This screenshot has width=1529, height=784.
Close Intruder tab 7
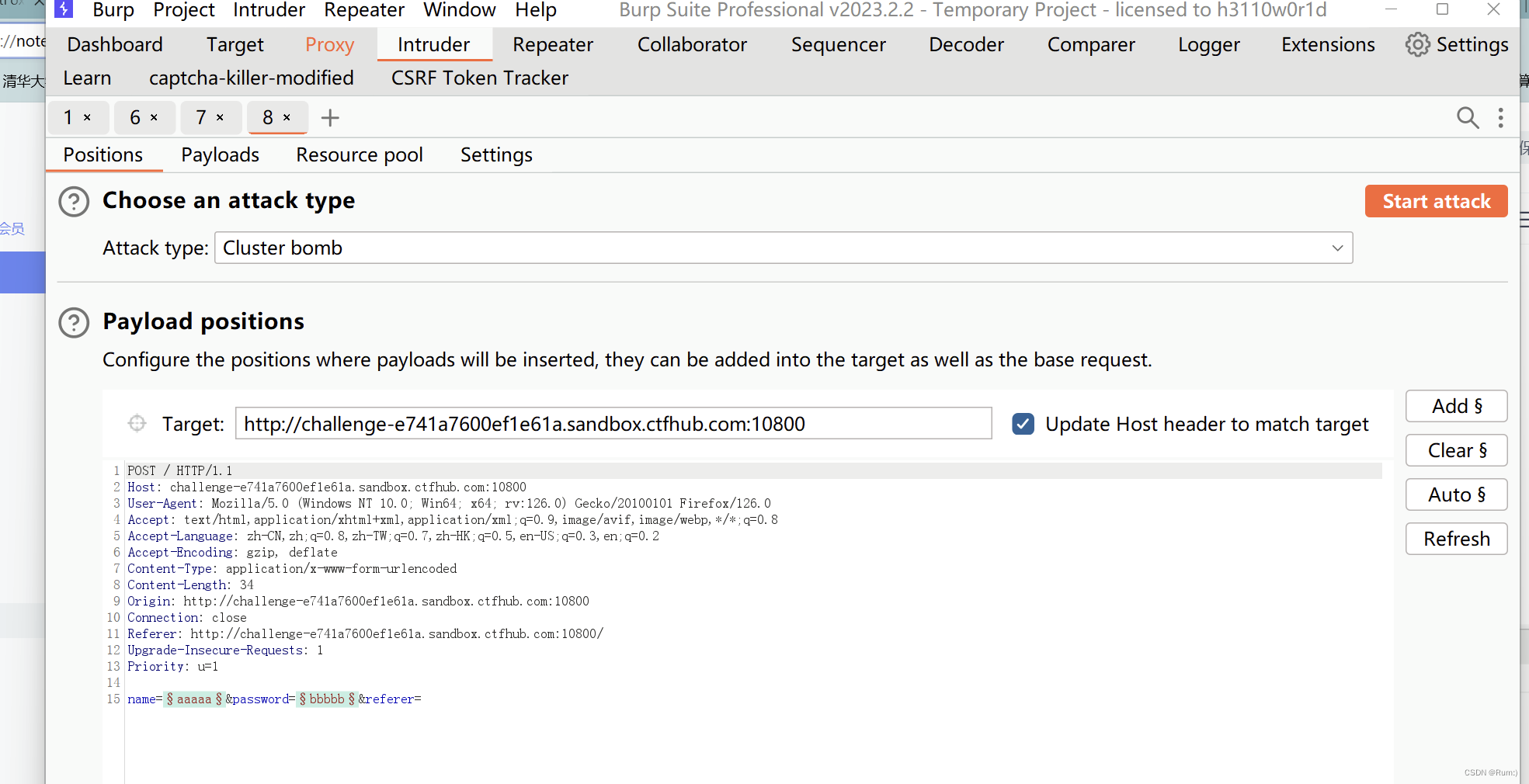tap(220, 117)
